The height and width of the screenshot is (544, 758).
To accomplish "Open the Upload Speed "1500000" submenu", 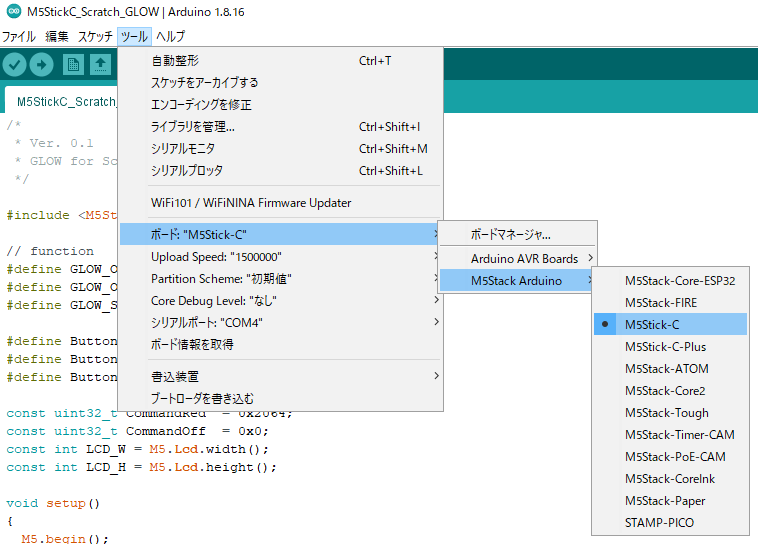I will (281, 257).
